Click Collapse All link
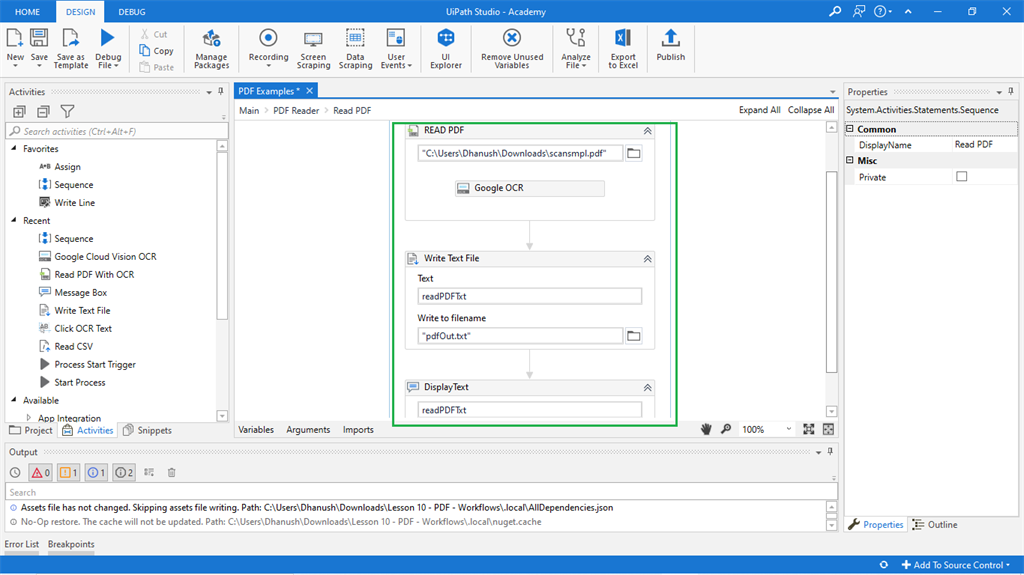Viewport: 1024px width, 575px height. click(811, 110)
